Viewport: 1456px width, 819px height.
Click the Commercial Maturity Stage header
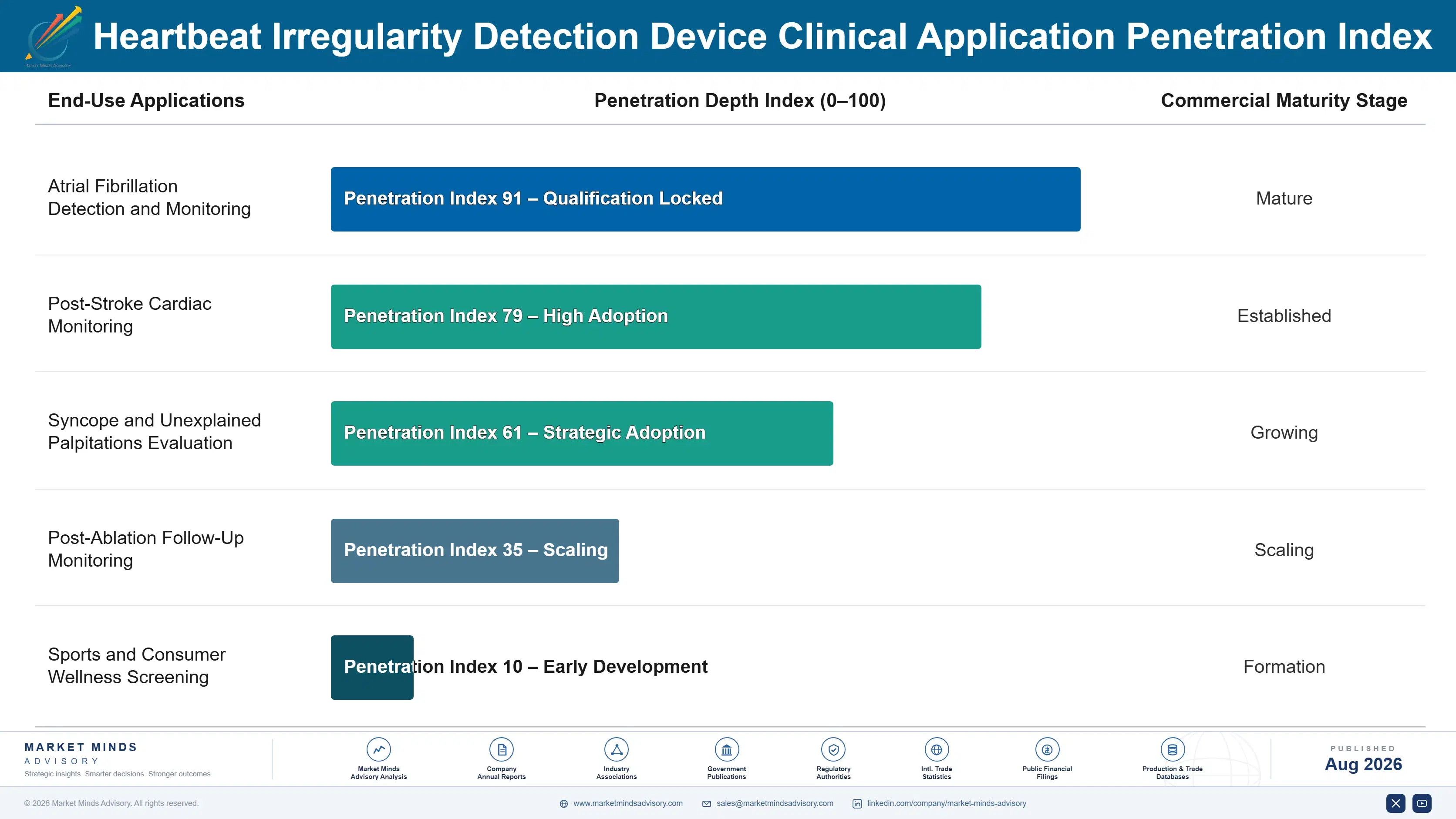pyautogui.click(x=1284, y=101)
